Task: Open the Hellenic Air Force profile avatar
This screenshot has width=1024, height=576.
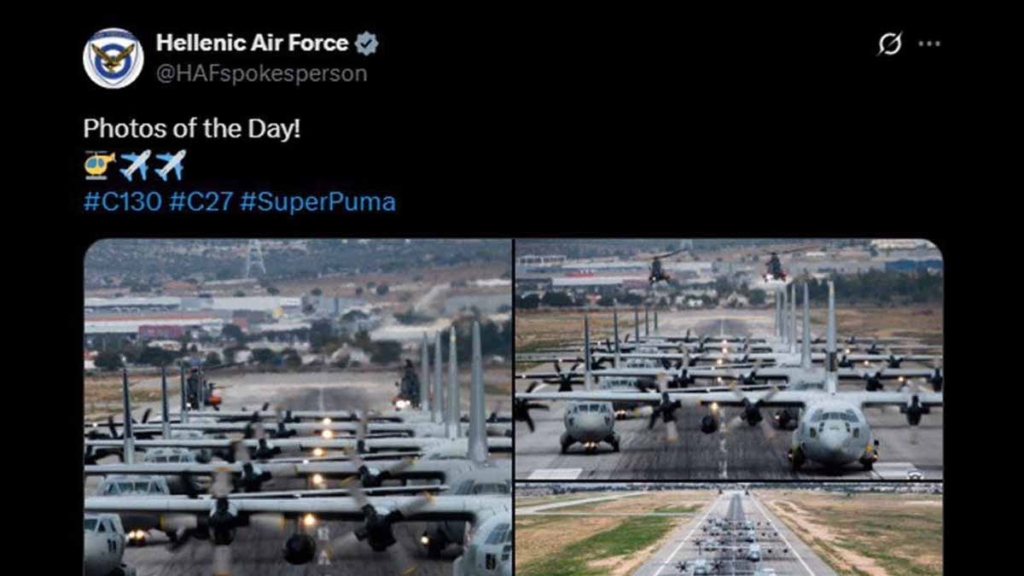Action: 113,57
